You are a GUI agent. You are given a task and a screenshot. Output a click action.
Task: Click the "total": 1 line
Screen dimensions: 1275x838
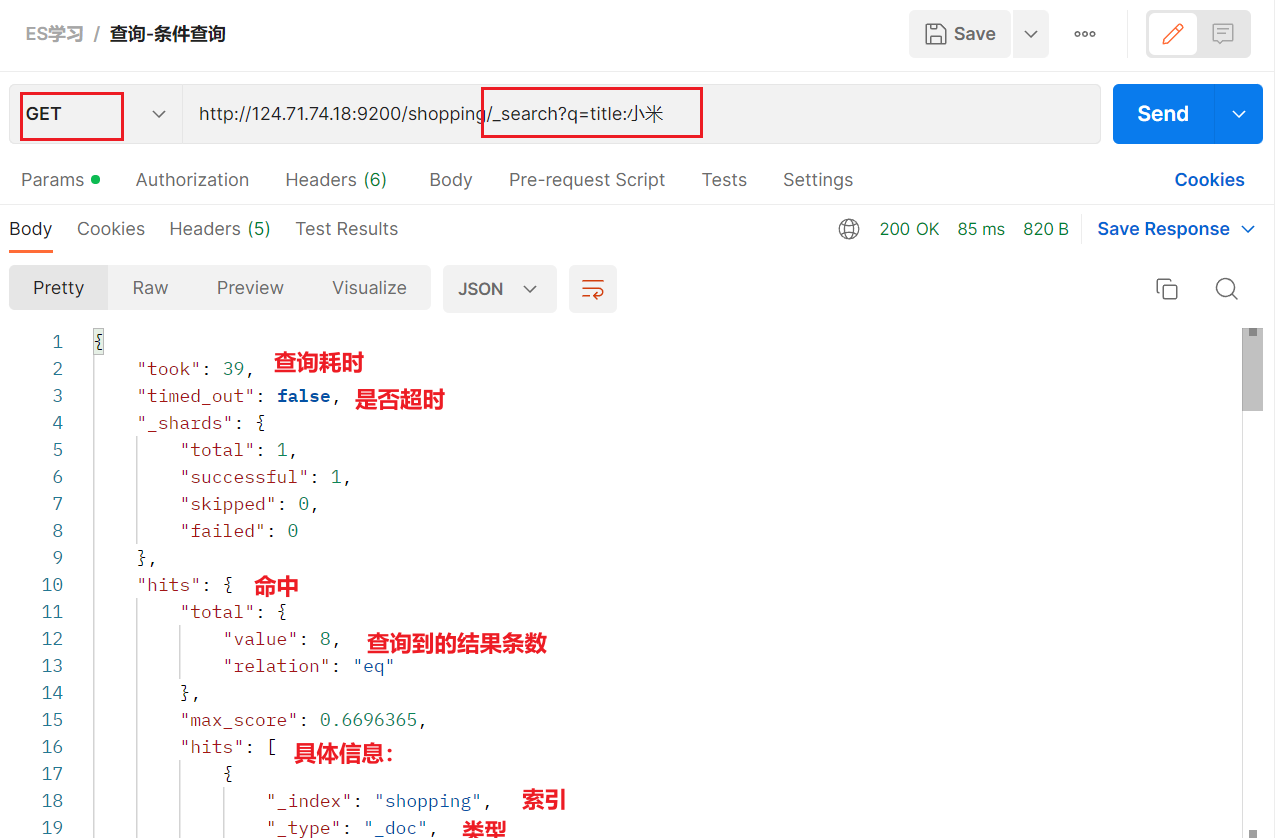click(239, 450)
